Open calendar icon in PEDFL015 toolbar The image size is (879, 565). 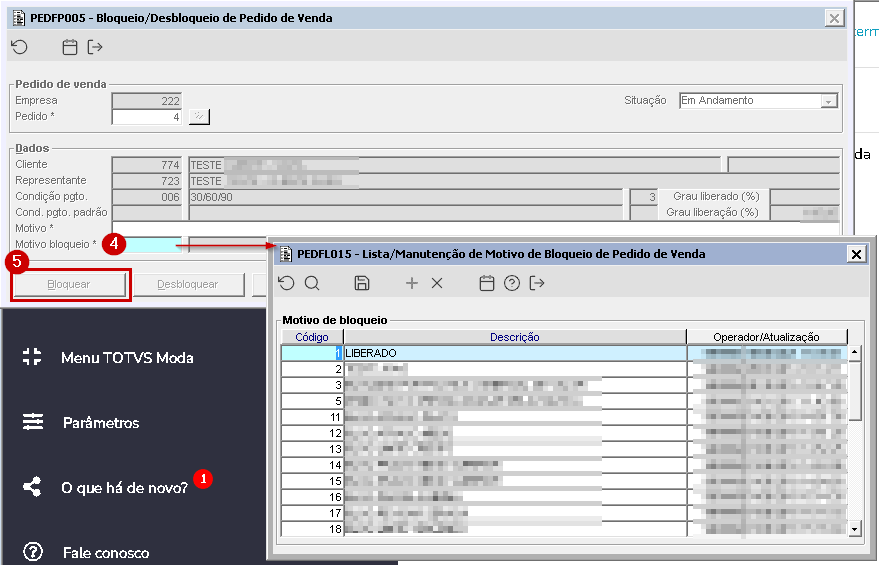click(487, 283)
